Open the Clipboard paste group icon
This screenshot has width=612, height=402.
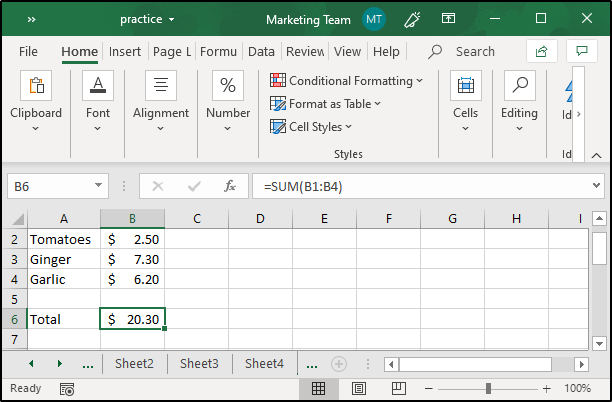click(36, 85)
